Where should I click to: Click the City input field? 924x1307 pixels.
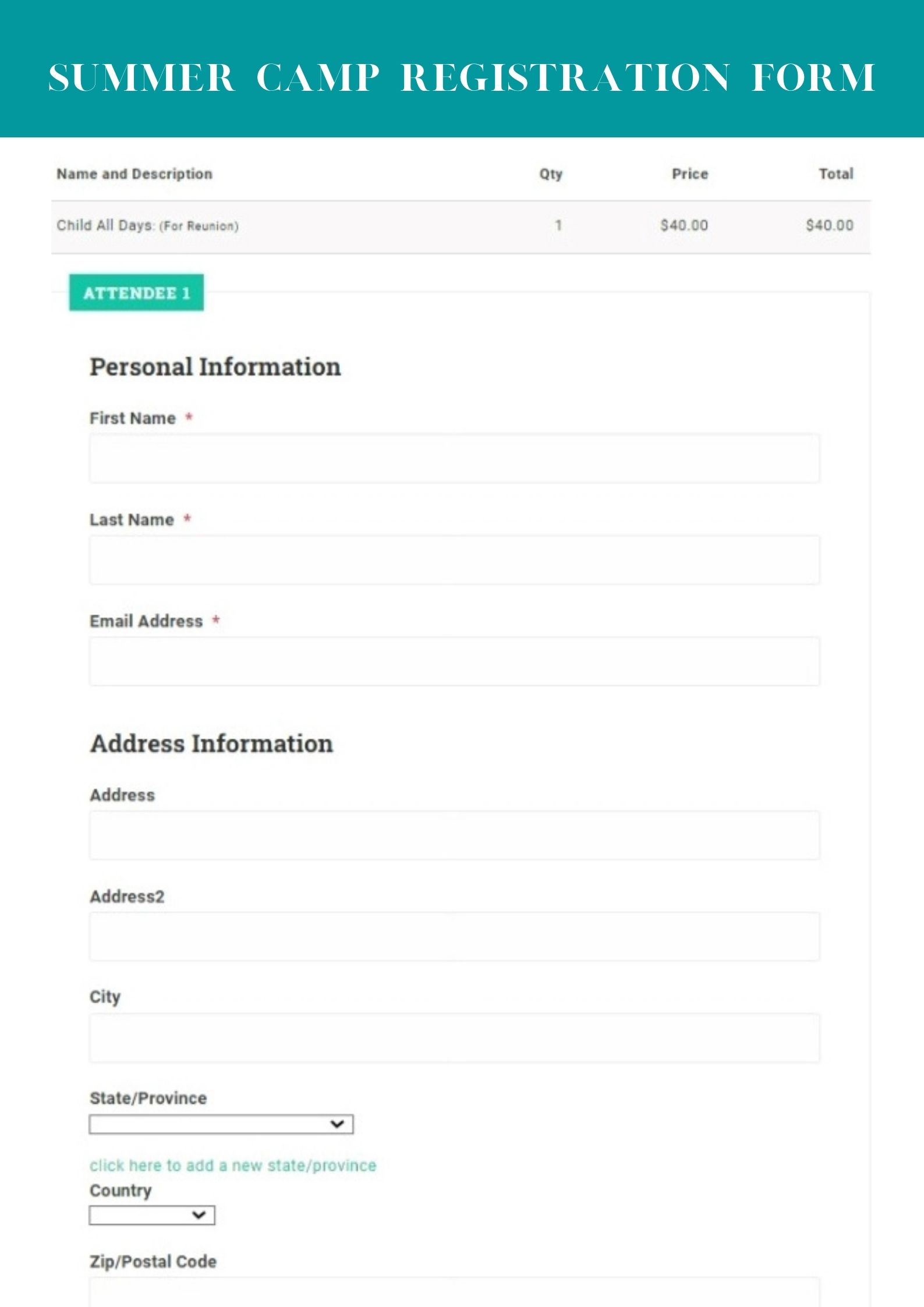point(454,1037)
